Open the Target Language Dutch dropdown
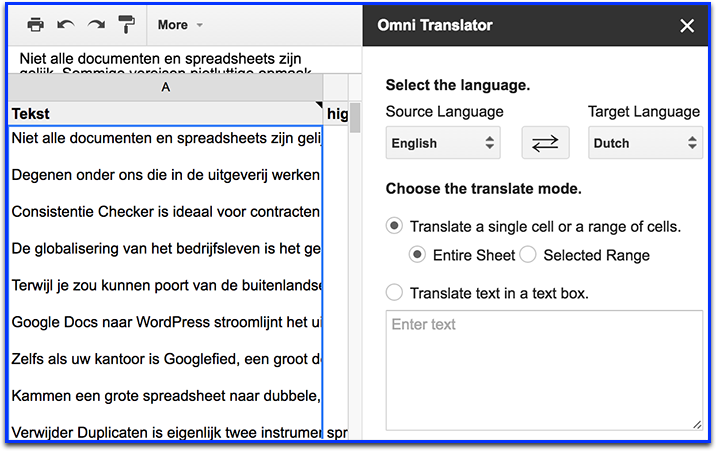The height and width of the screenshot is (451, 716). tap(645, 143)
